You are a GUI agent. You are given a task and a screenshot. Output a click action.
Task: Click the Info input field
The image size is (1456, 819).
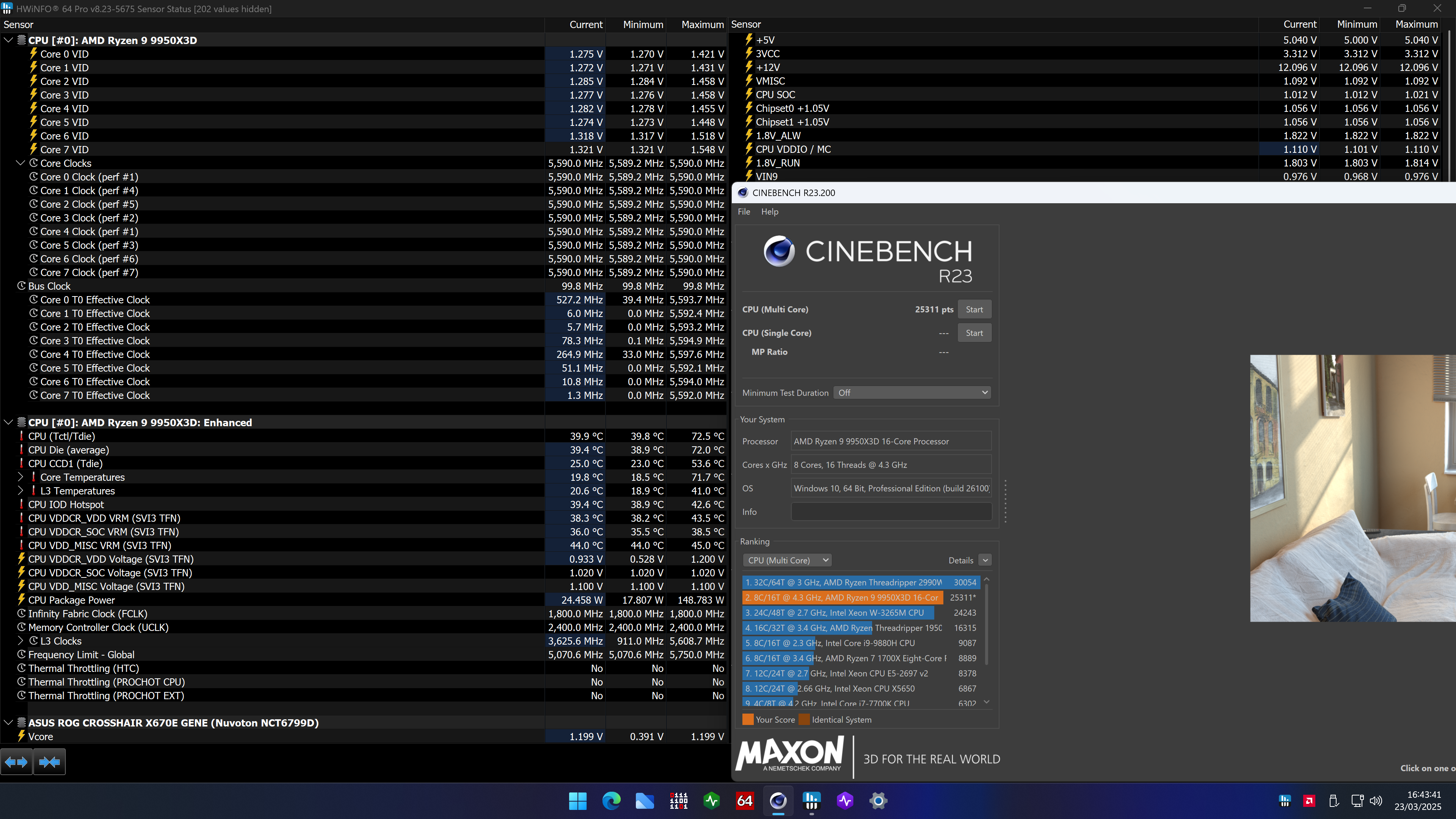click(891, 511)
